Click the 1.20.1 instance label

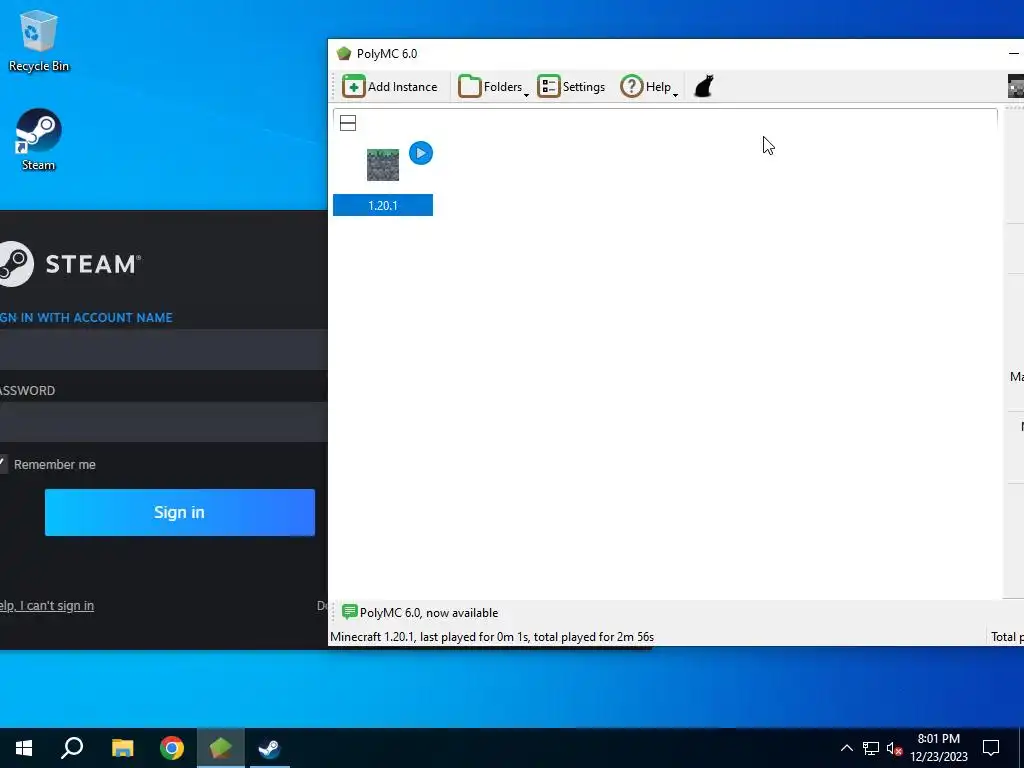point(383,205)
